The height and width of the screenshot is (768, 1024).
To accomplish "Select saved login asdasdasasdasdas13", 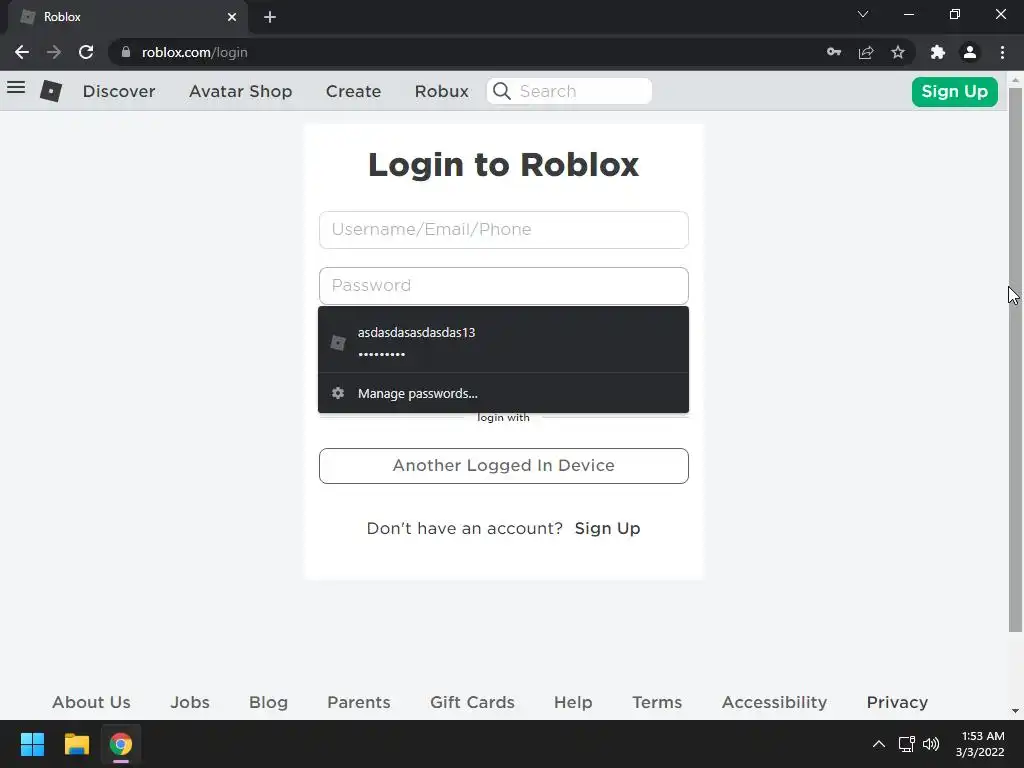I will coord(504,342).
